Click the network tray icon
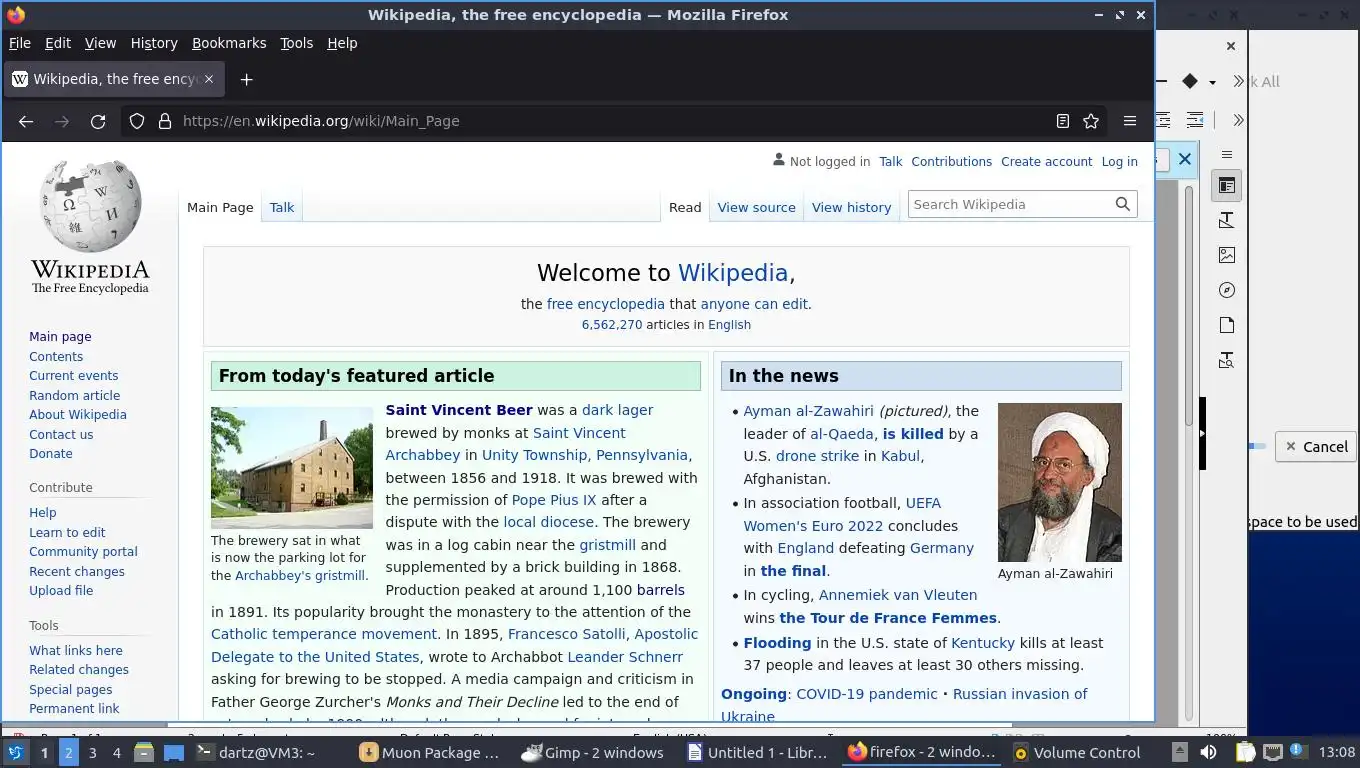This screenshot has width=1360, height=768. (1272, 752)
